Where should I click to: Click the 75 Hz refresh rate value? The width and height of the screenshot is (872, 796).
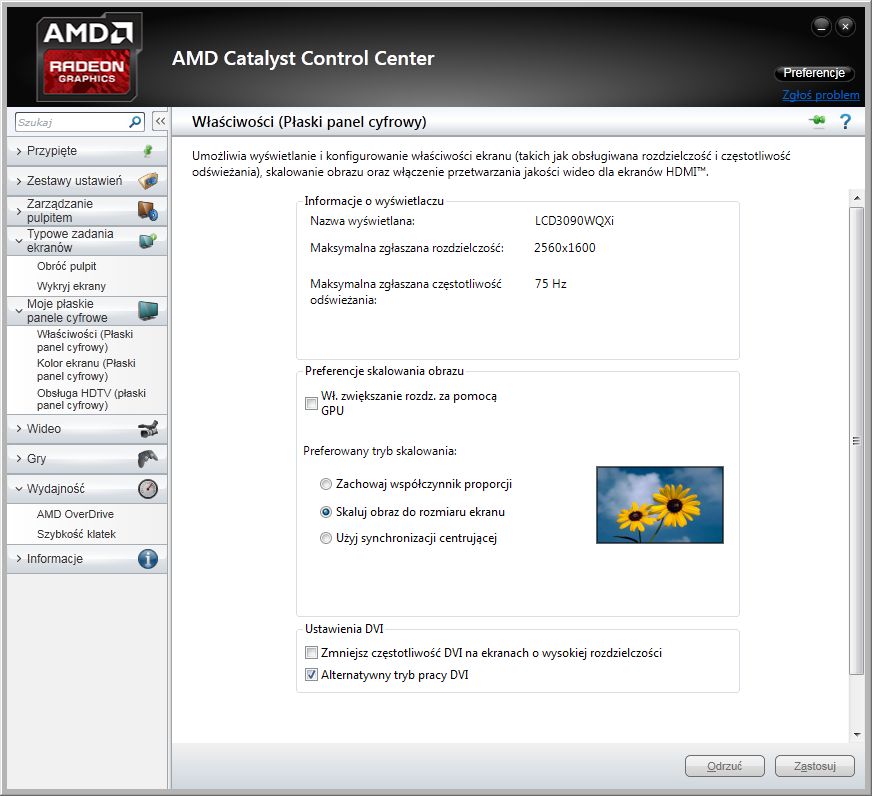(x=551, y=284)
